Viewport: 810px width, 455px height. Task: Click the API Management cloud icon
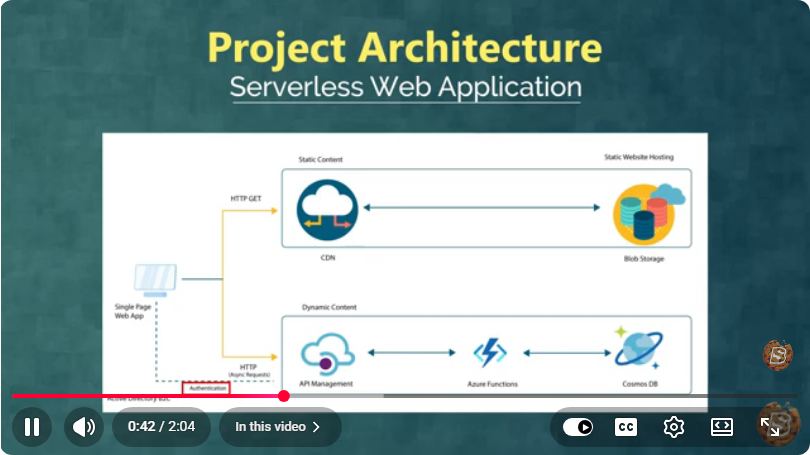[327, 354]
